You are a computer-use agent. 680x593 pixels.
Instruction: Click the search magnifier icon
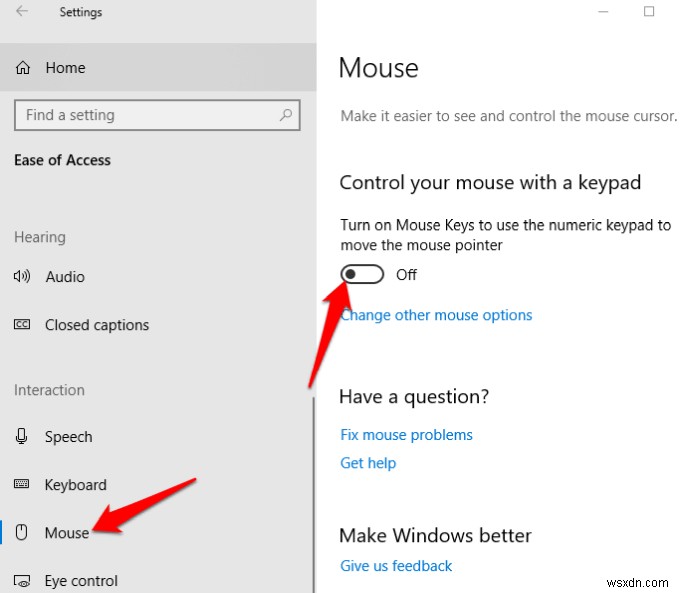click(x=286, y=115)
